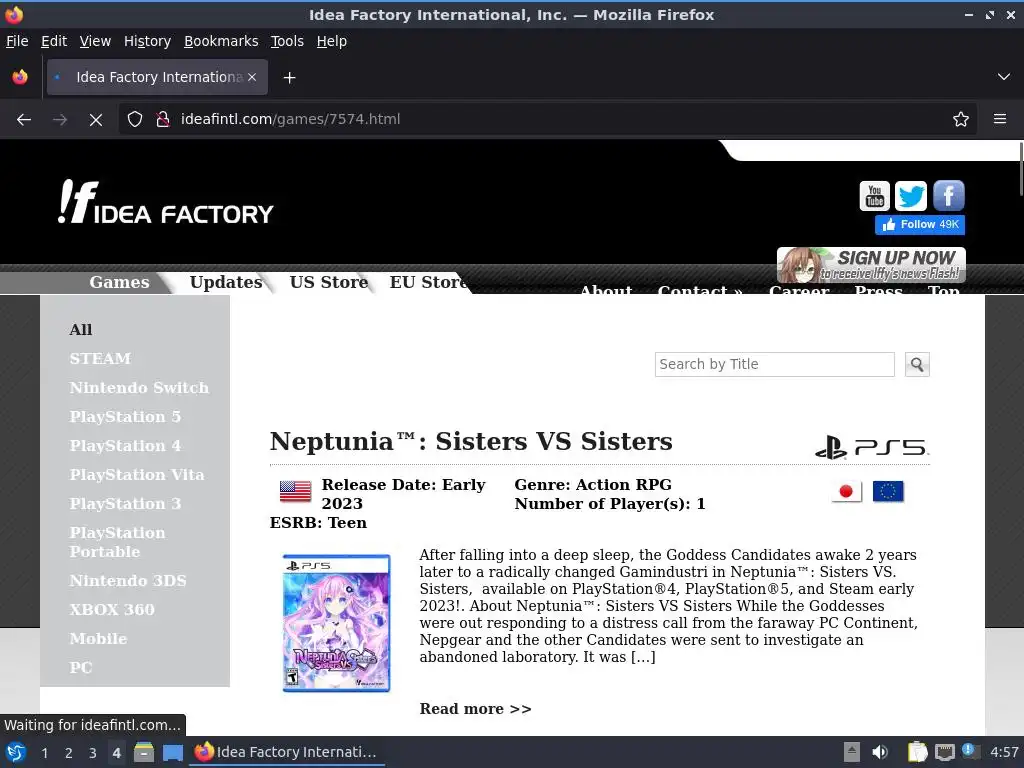Open the History menu
Image resolution: width=1024 pixels, height=768 pixels.
coord(147,41)
